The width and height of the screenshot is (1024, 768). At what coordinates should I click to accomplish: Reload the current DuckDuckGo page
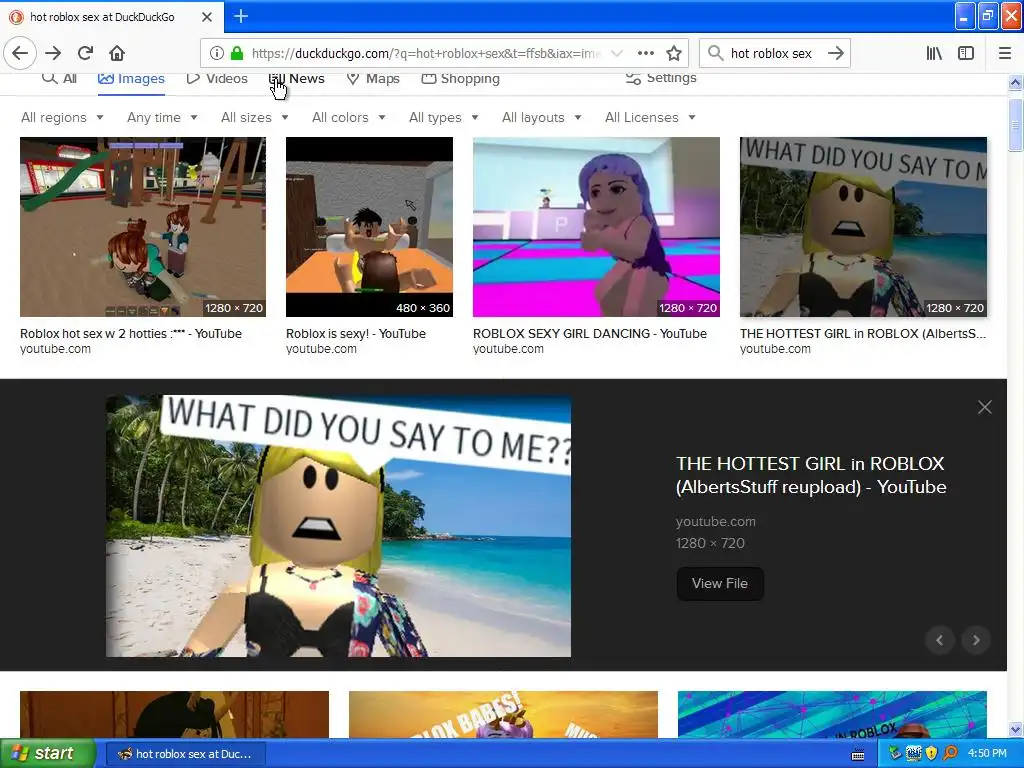click(85, 53)
